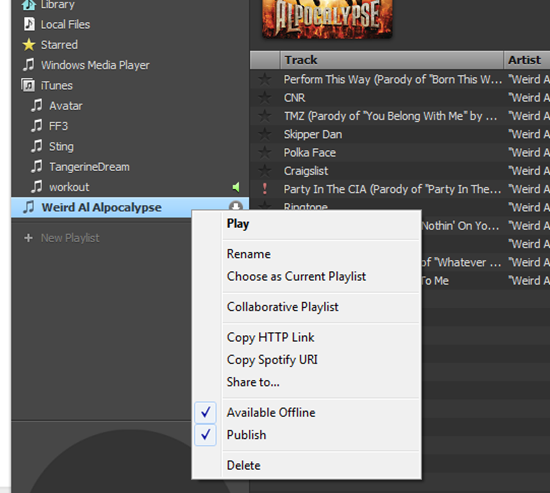
Task: Click the Windows Media Player note icon
Action: (x=29, y=65)
